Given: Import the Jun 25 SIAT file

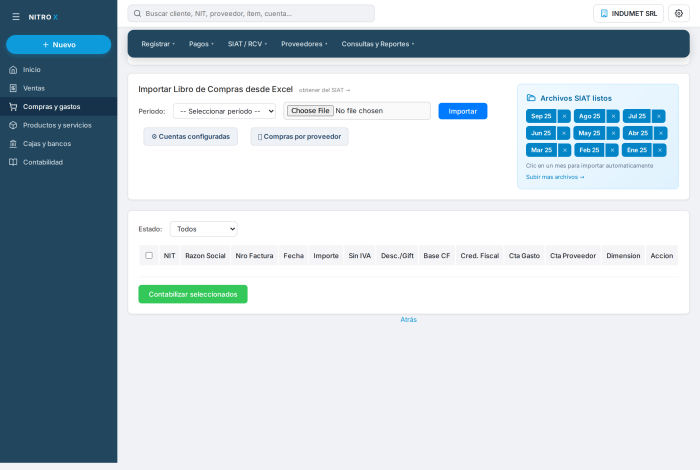Looking at the screenshot, I should [541, 133].
